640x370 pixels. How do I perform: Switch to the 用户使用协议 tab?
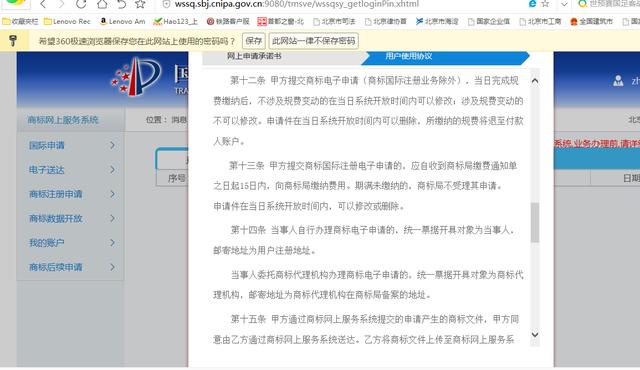click(409, 56)
